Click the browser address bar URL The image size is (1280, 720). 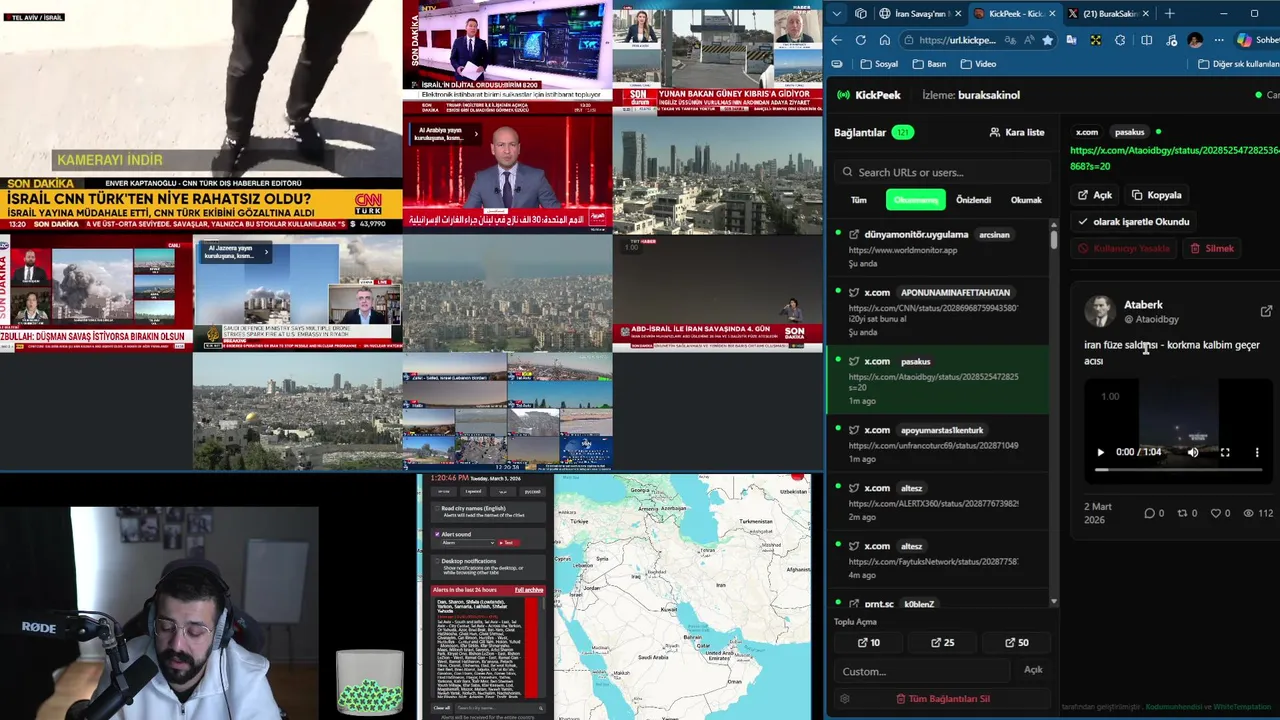957,40
